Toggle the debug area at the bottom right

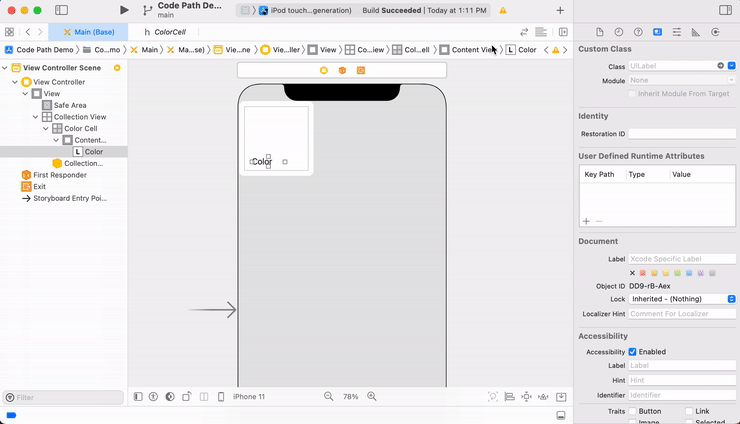(561, 415)
